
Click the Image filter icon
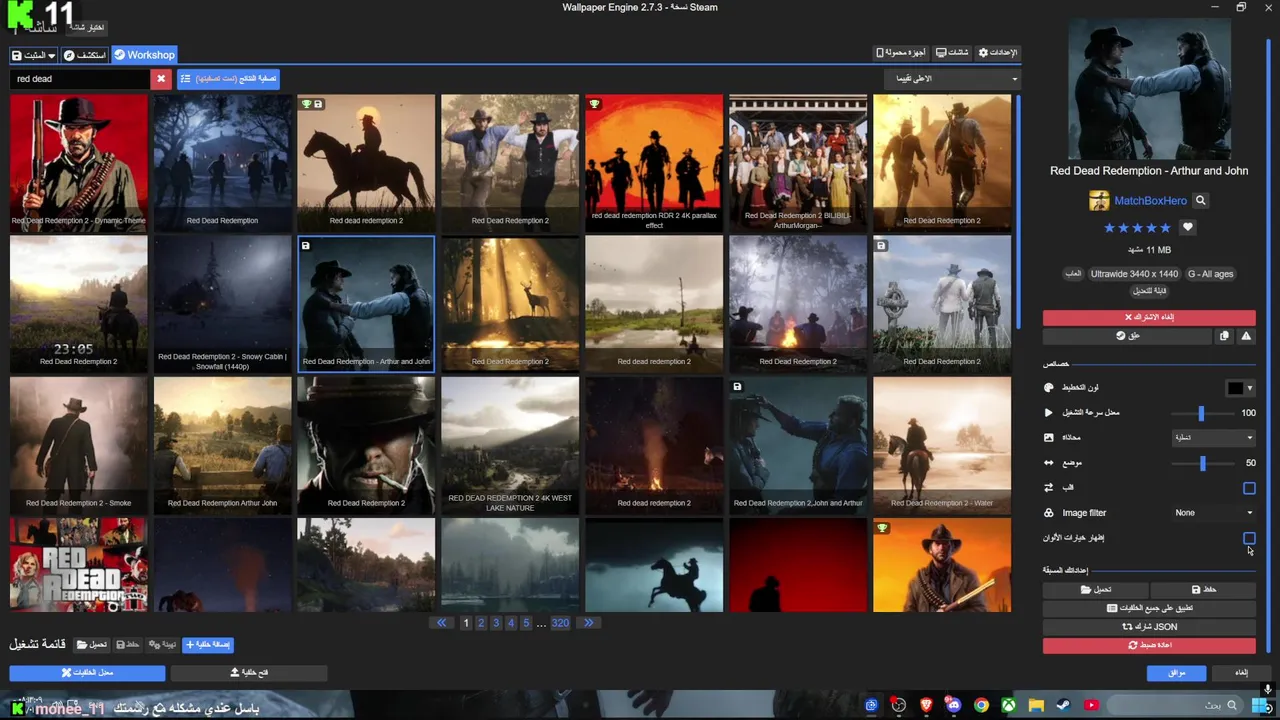1049,513
